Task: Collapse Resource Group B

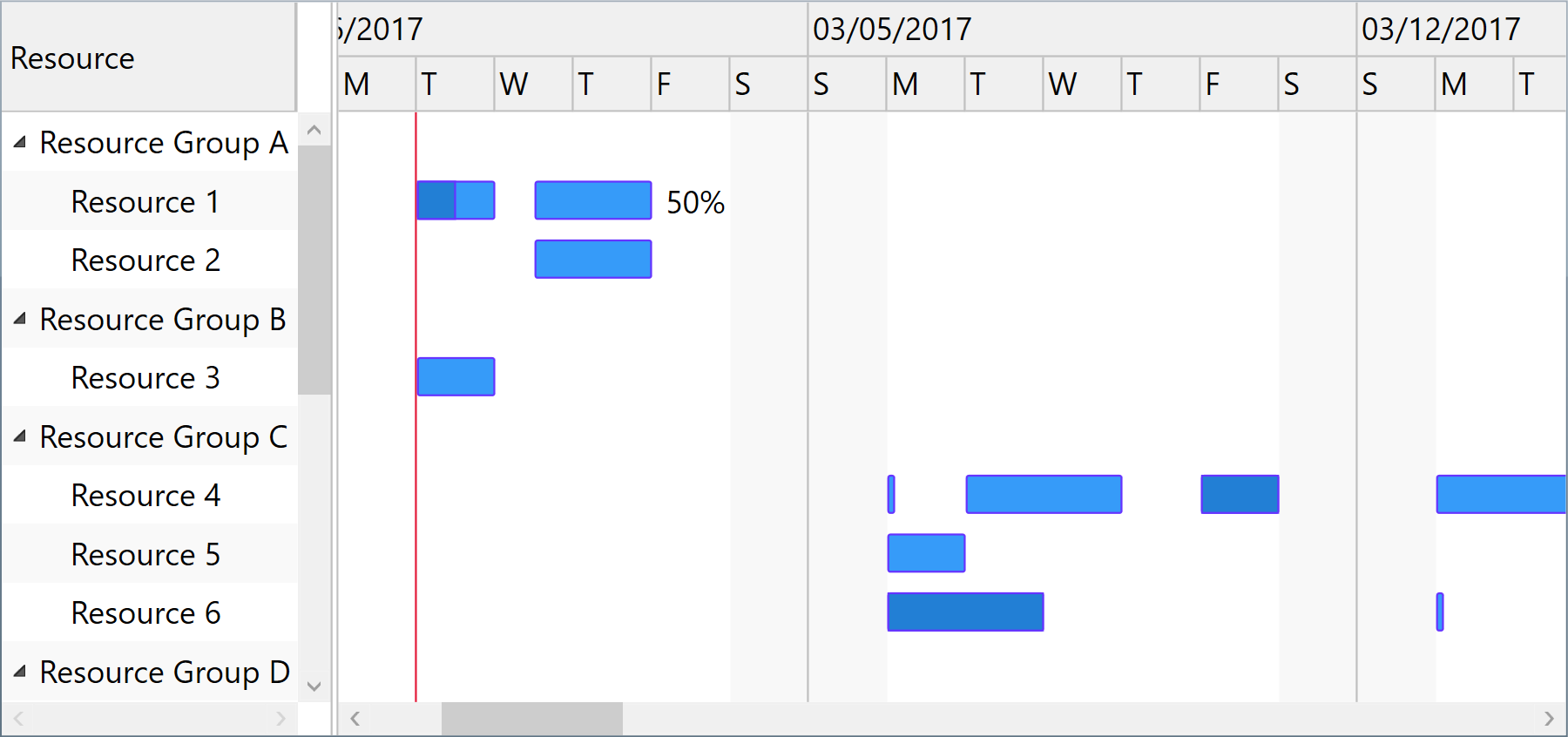Action: point(18,319)
